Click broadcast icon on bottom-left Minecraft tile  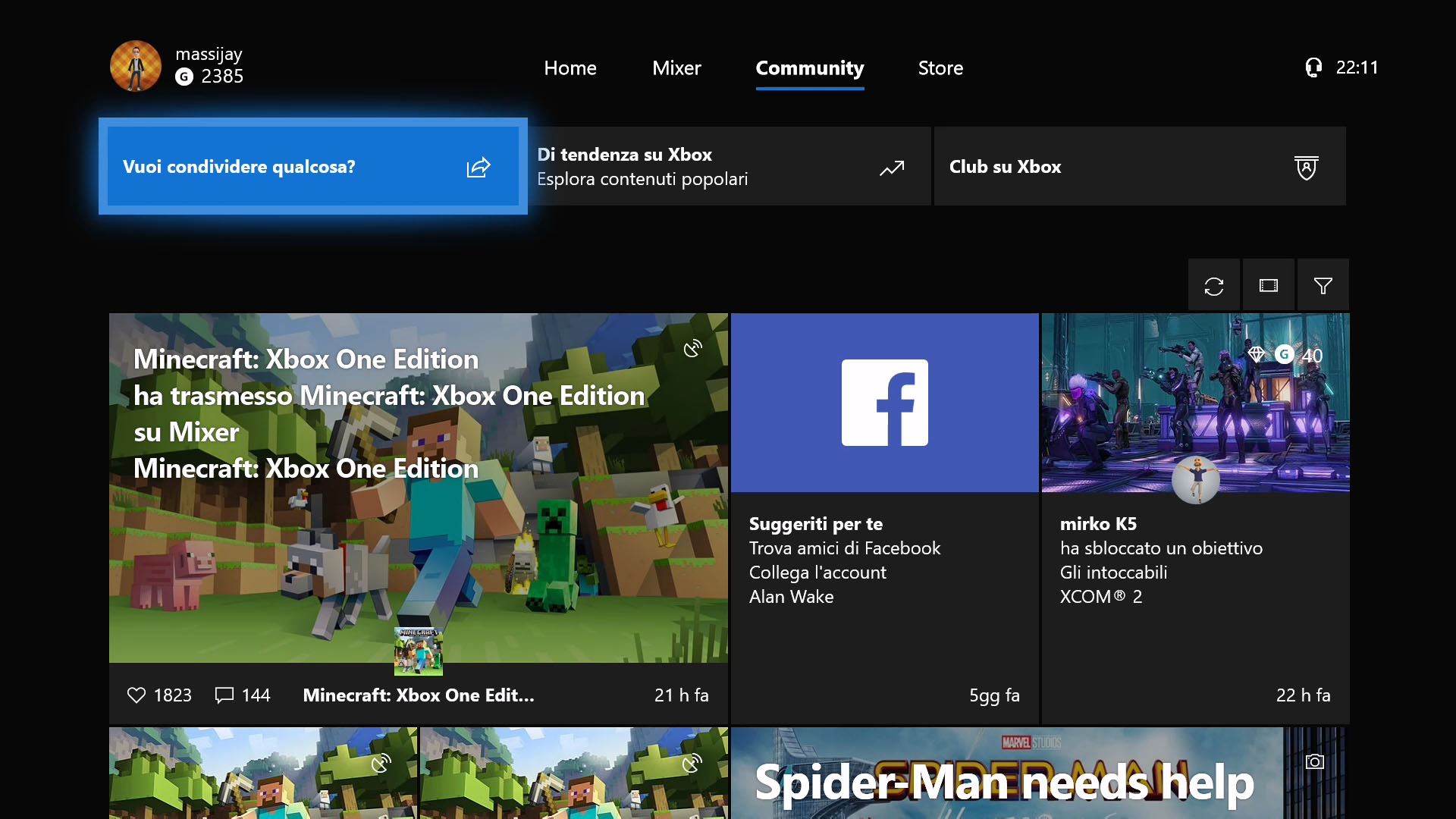pyautogui.click(x=381, y=763)
